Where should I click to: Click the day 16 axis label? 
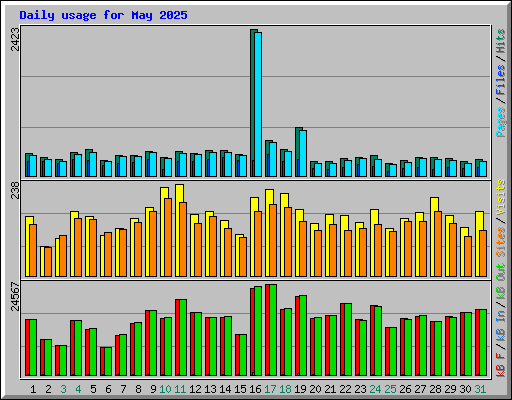[x=255, y=389]
